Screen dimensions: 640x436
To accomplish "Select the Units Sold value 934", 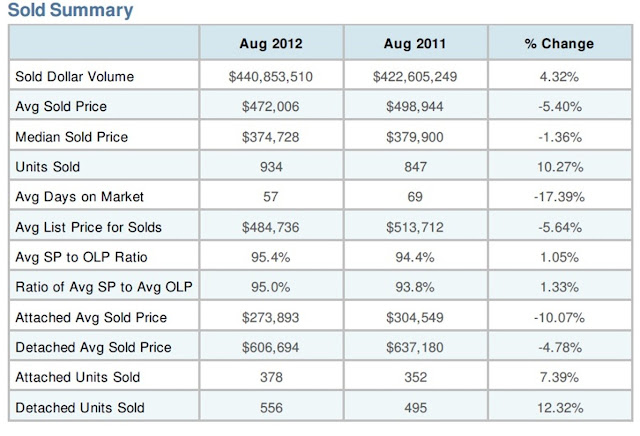I will tap(271, 167).
